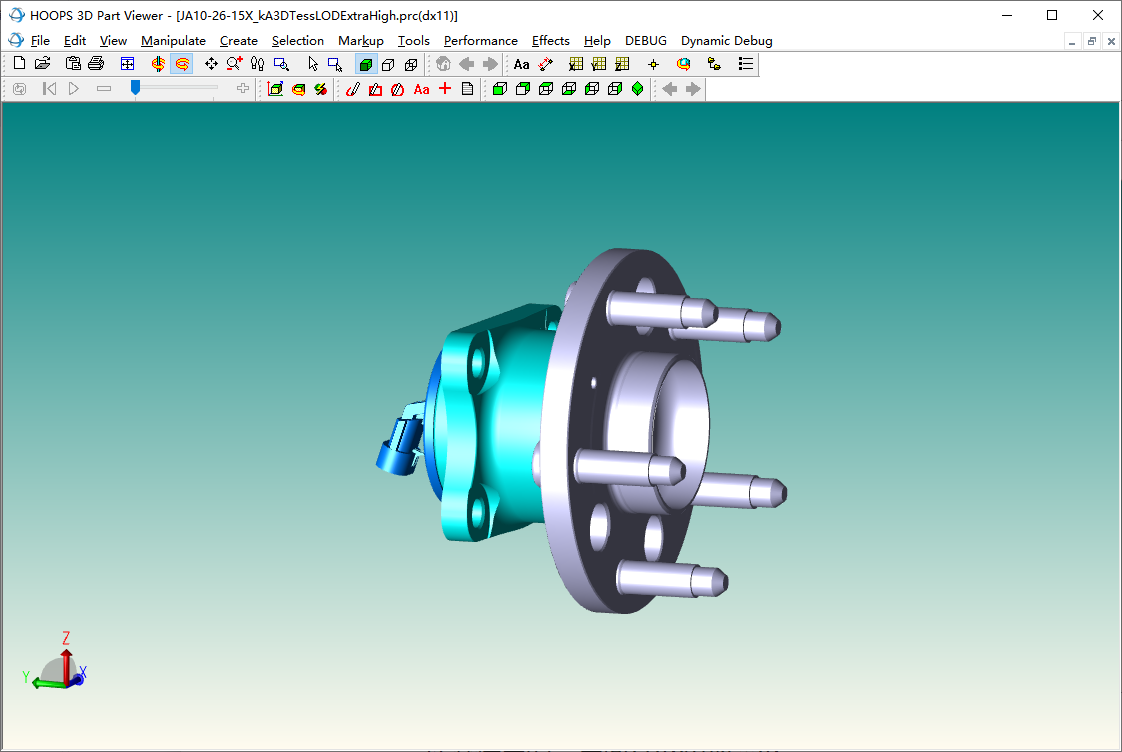Screen dimensions: 1122x752
Task: Click the red plus markup icon
Action: [445, 88]
